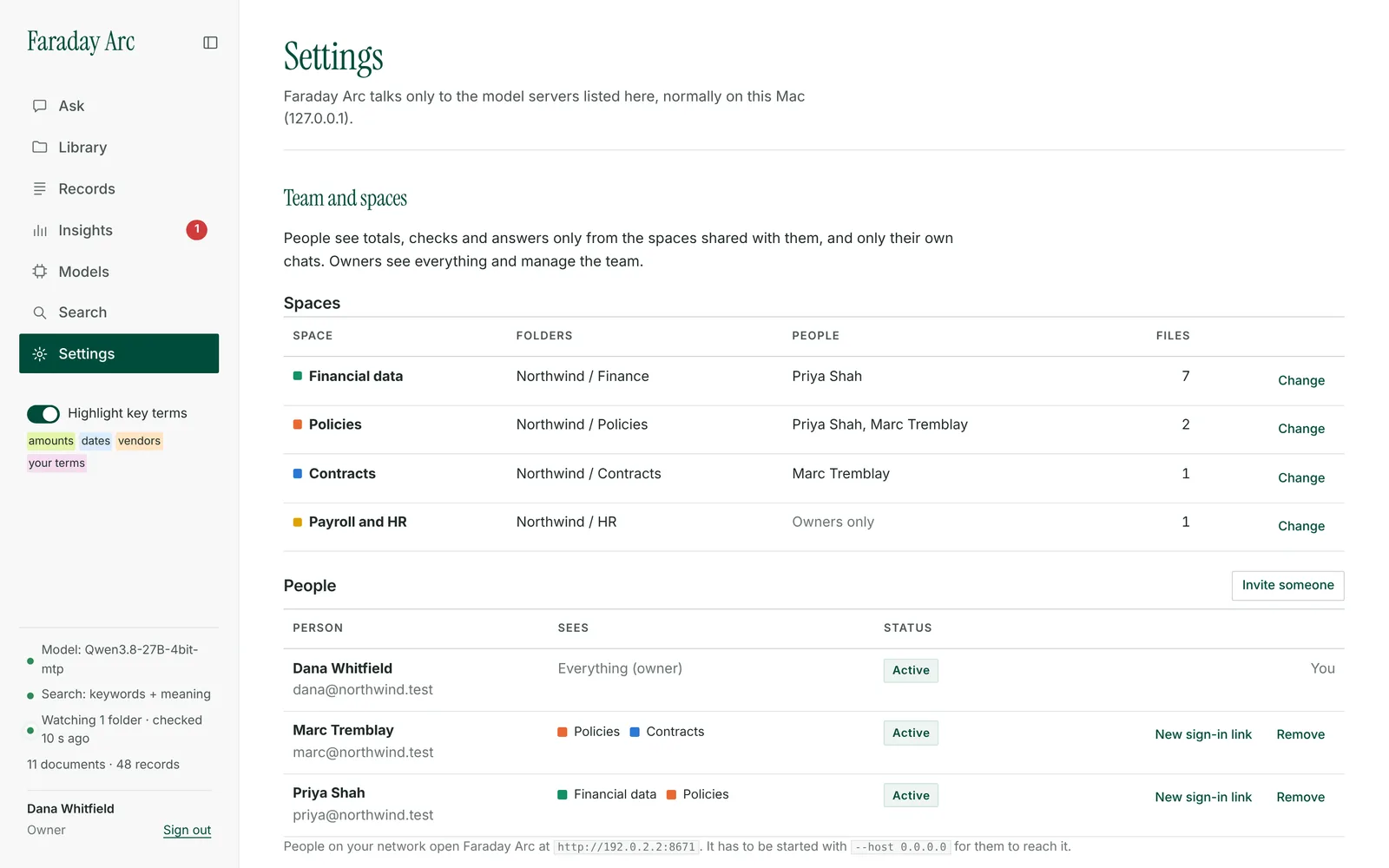Change the Financial data space

click(x=1300, y=380)
